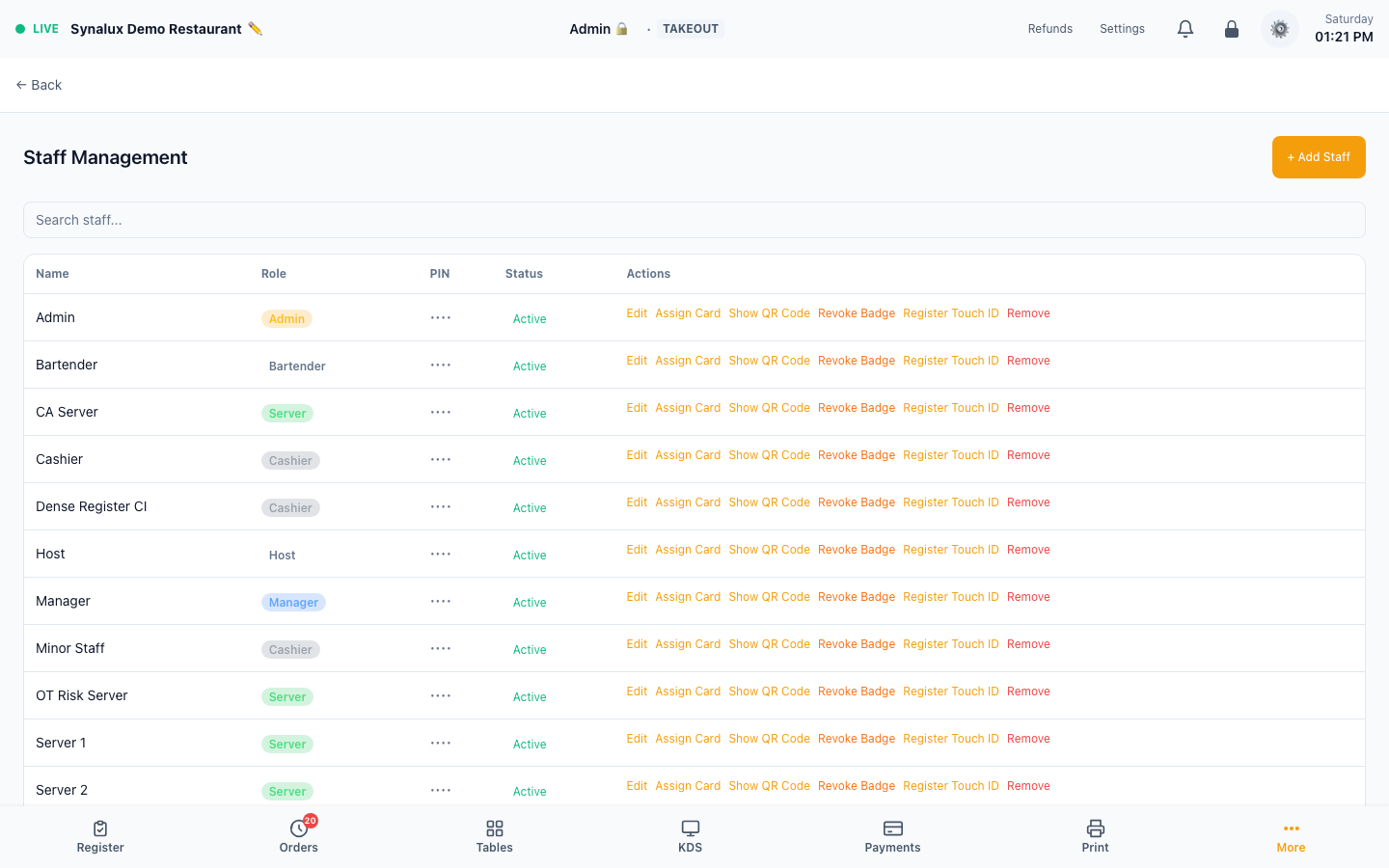The width and height of the screenshot is (1389, 868).
Task: Go back with the Back arrow
Action: click(x=39, y=85)
